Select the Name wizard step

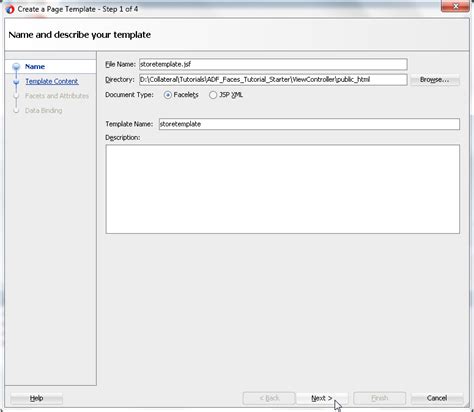[35, 67]
